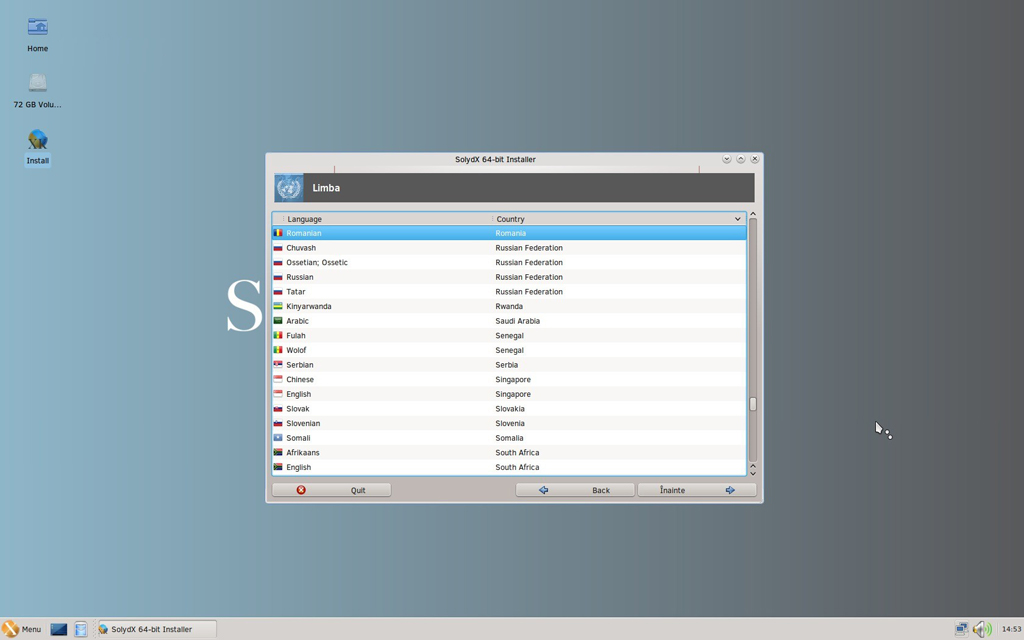Screen dimensions: 1024x640
Task: Click the Rwanda flag next to Kinyarwanda
Action: coord(278,306)
